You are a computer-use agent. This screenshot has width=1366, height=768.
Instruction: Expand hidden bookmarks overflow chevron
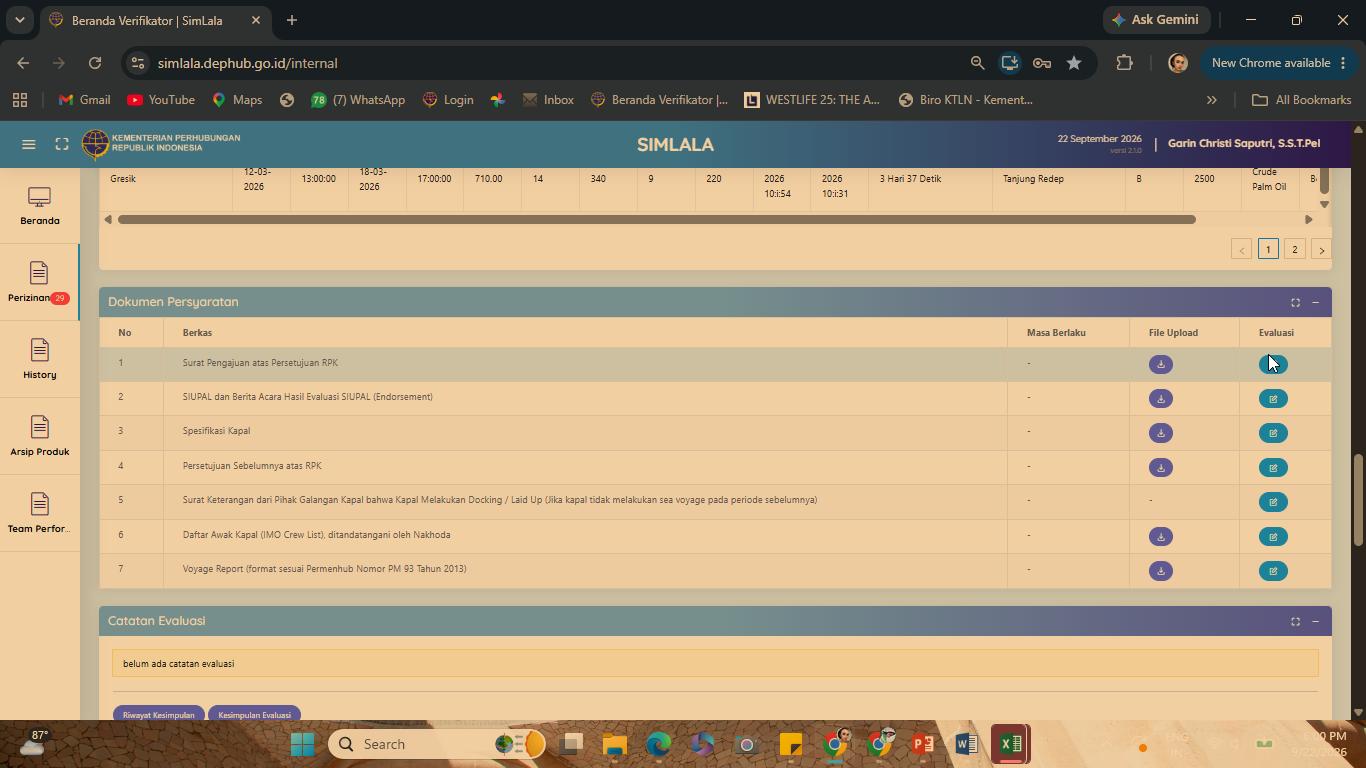pyautogui.click(x=1211, y=100)
